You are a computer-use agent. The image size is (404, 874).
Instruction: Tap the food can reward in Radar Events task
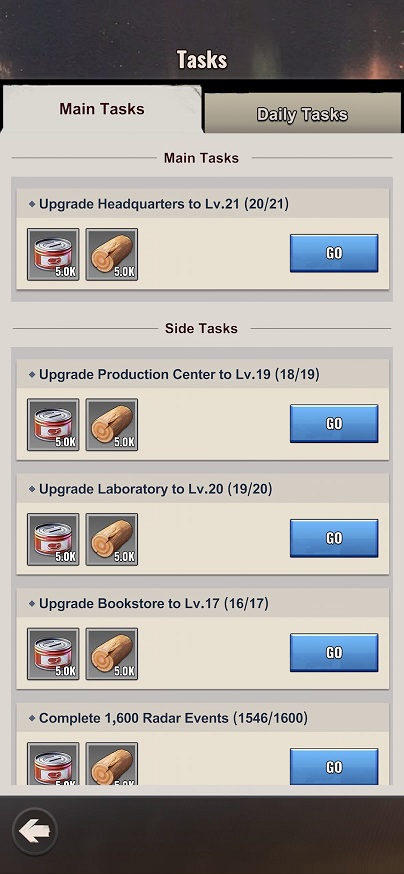(x=53, y=764)
